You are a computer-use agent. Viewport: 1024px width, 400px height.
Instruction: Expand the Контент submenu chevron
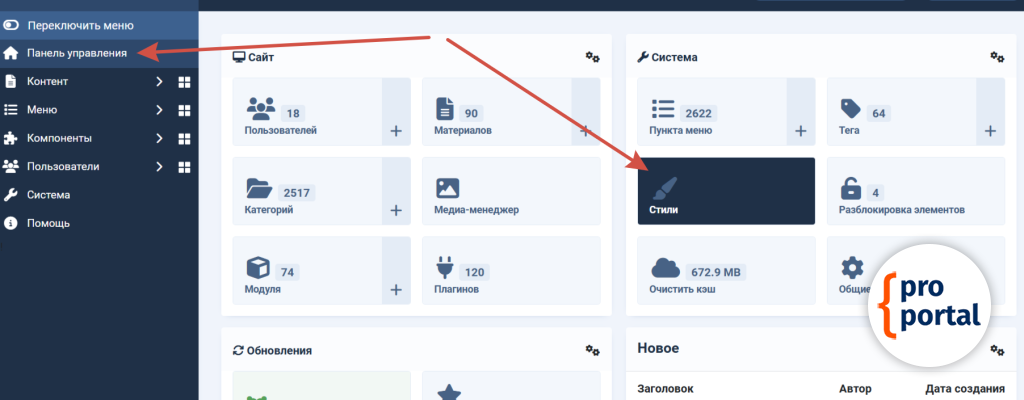pos(159,82)
